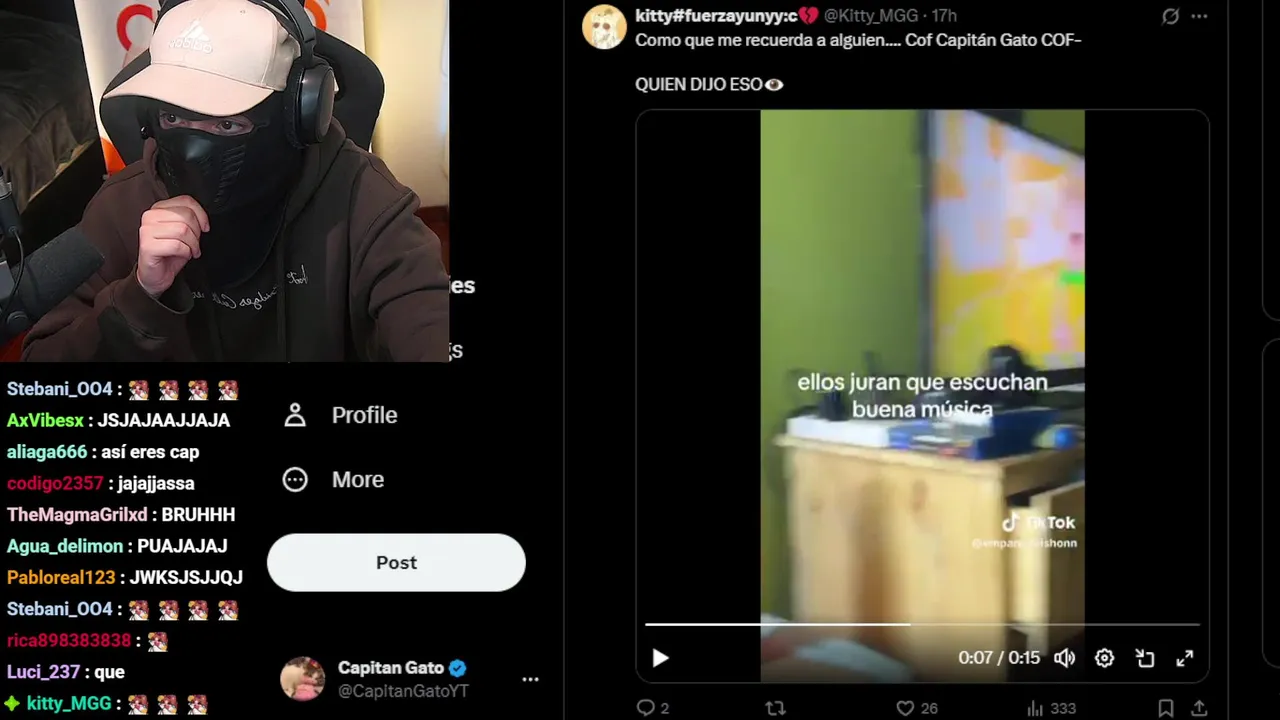Mute the video with the speaker icon
This screenshot has height=720, width=1280.
click(x=1064, y=658)
